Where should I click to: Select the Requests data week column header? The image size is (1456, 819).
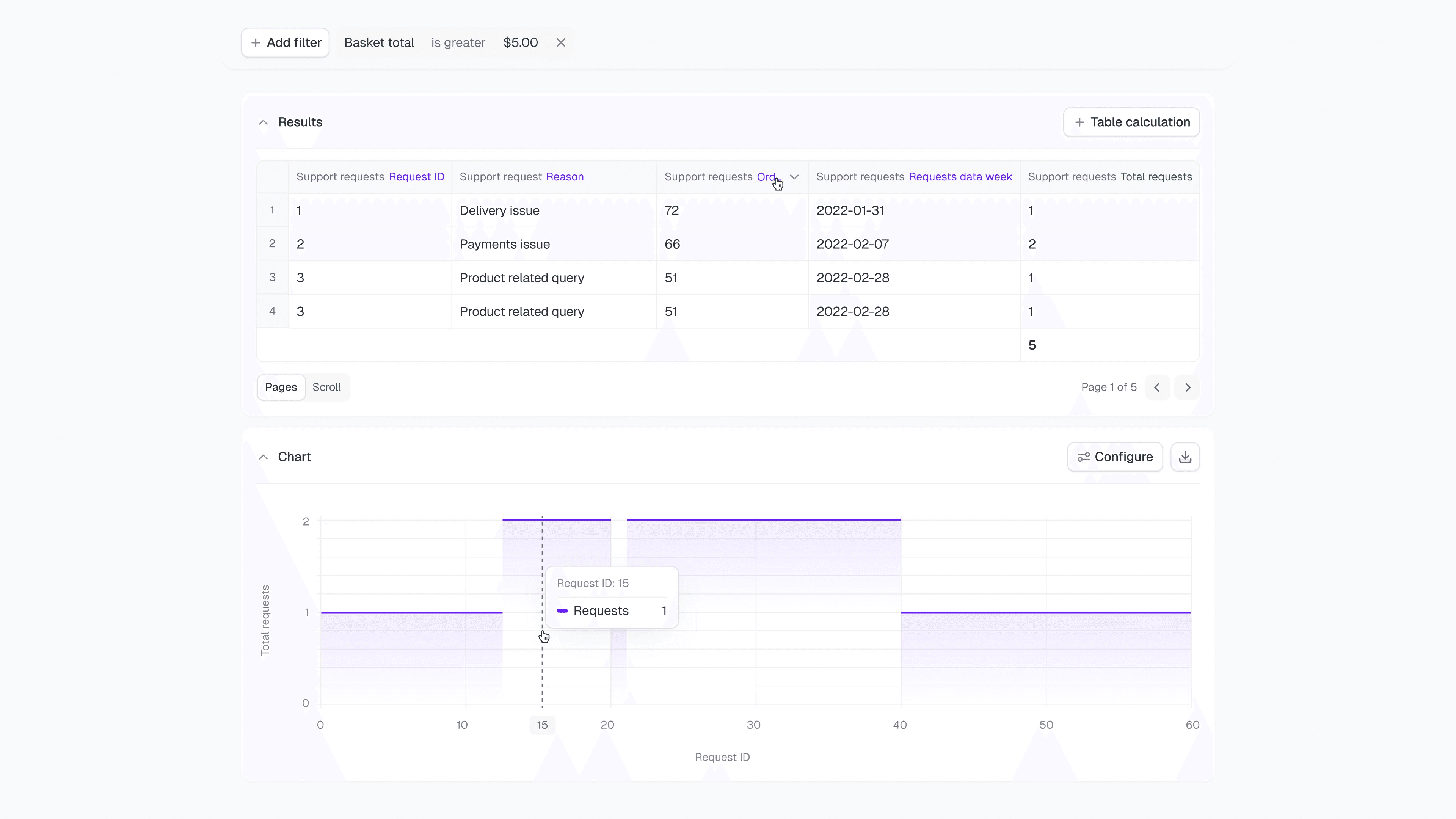coord(915,177)
